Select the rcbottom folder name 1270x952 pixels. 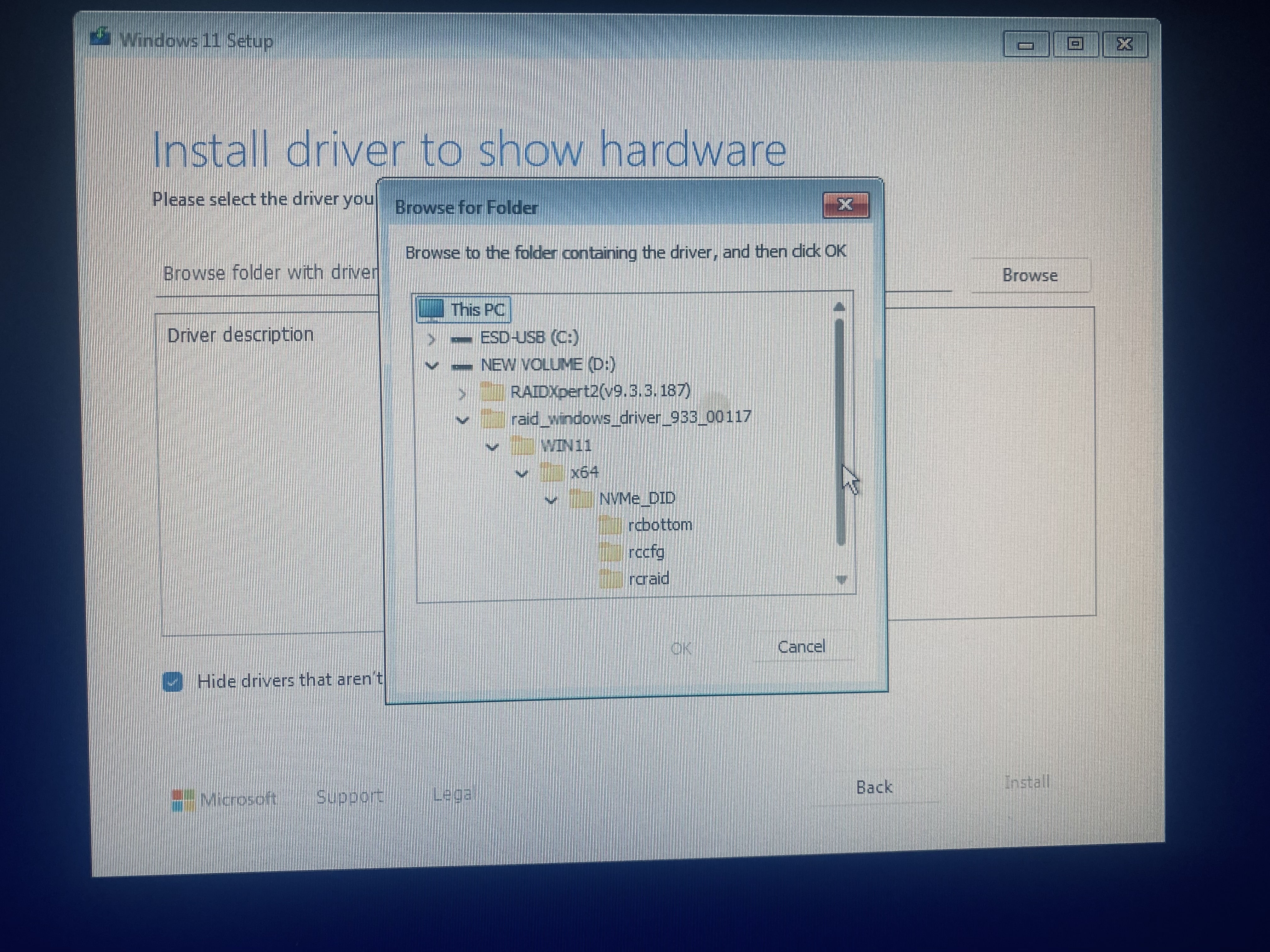[660, 524]
